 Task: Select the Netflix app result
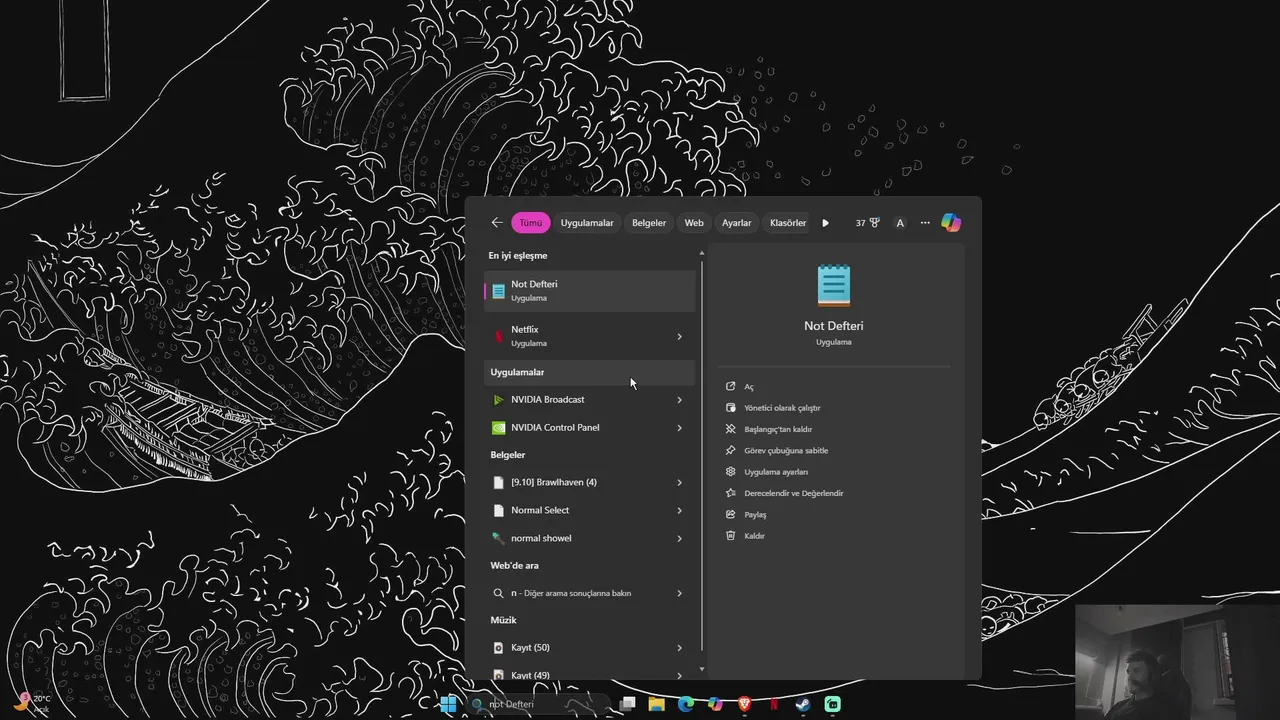[590, 336]
